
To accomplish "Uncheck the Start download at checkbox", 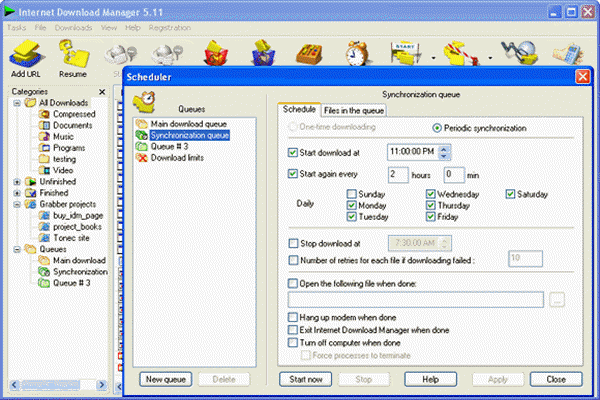I will [x=292, y=152].
